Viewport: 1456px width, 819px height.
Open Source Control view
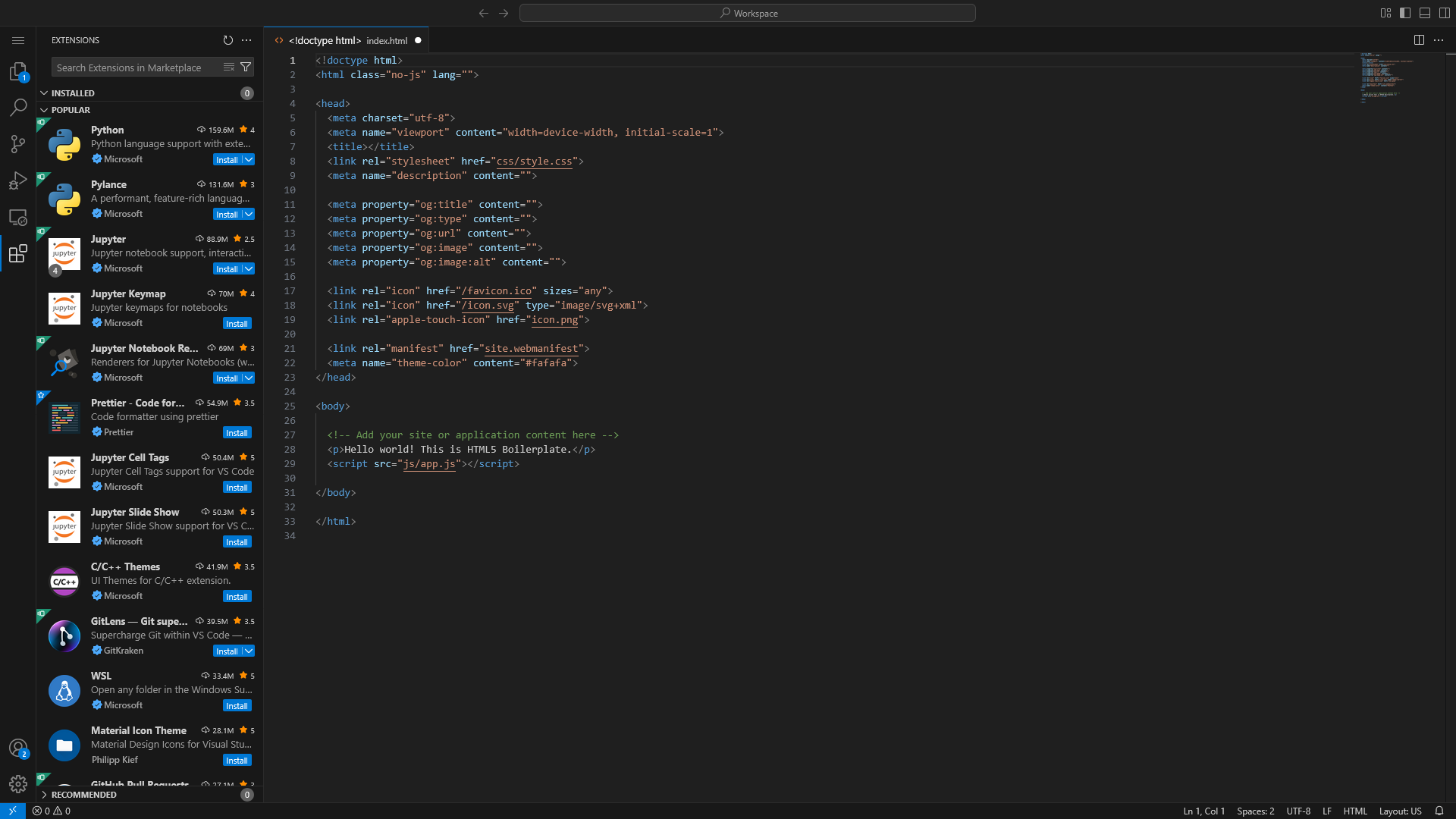point(18,144)
